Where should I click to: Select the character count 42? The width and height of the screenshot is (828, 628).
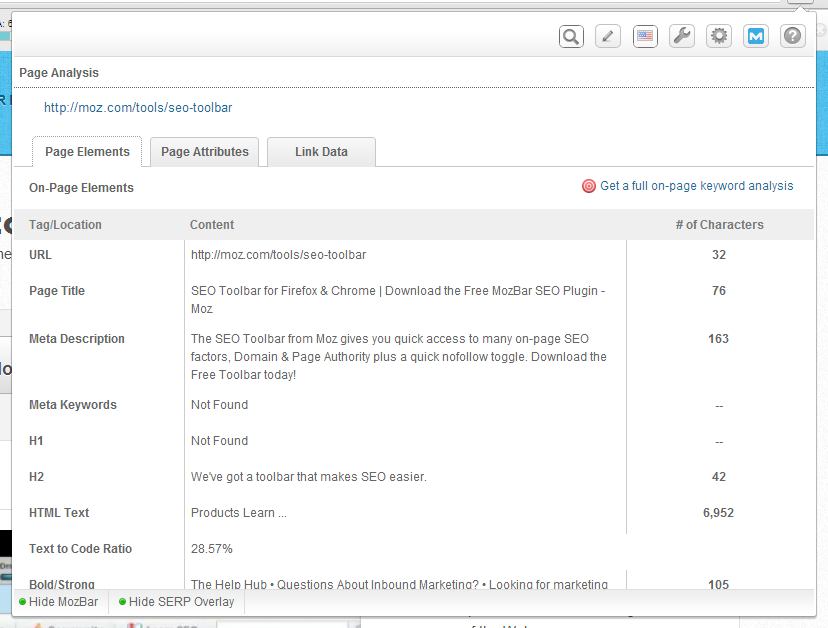pos(719,476)
